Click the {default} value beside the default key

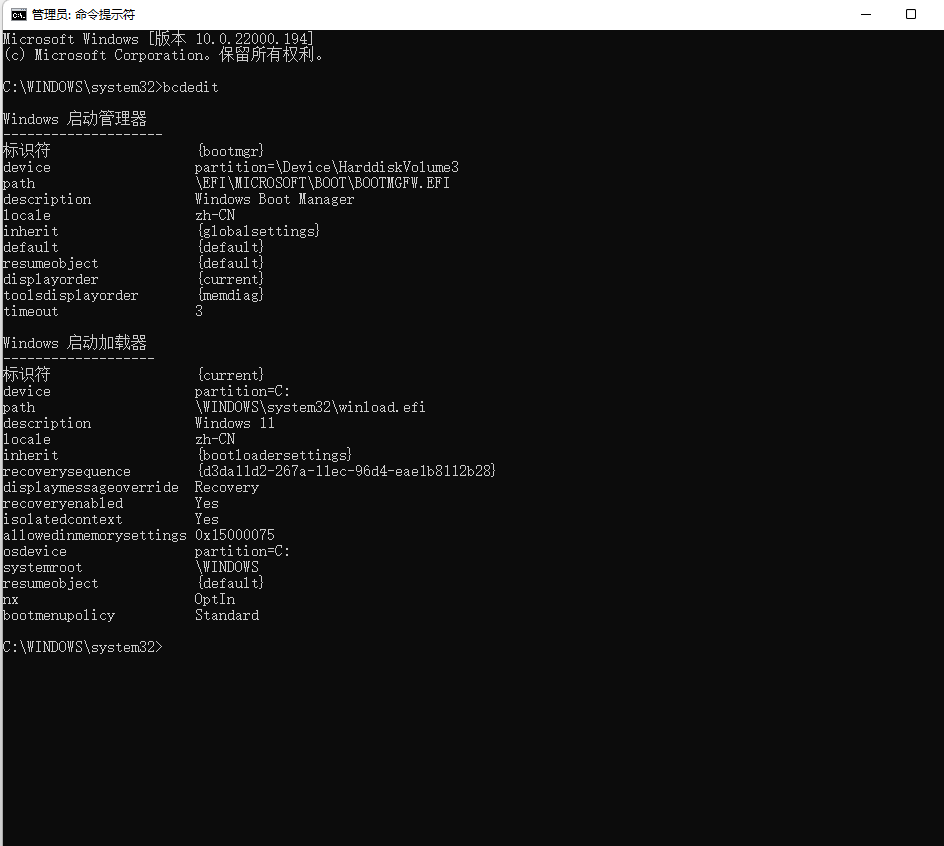click(231, 247)
